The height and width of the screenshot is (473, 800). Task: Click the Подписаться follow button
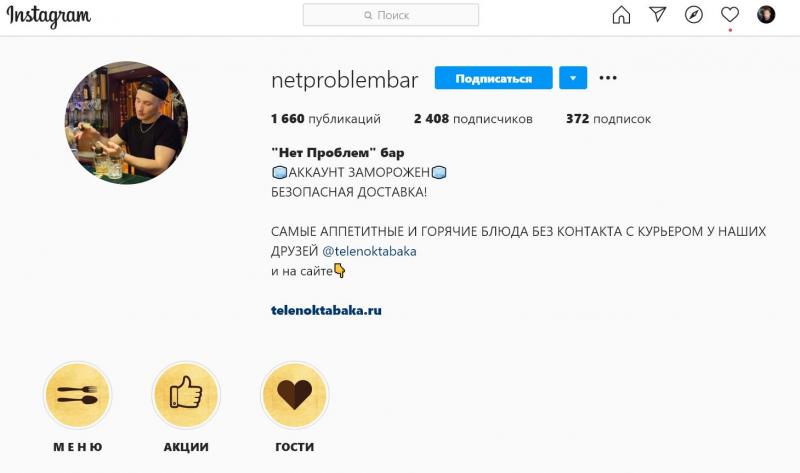(493, 78)
